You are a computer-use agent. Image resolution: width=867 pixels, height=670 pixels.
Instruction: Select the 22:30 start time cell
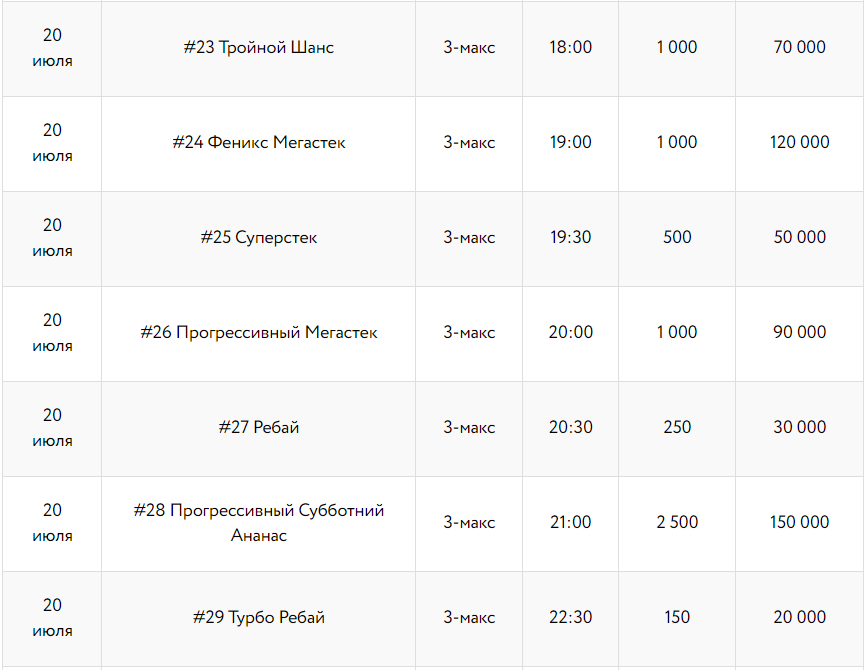click(570, 617)
